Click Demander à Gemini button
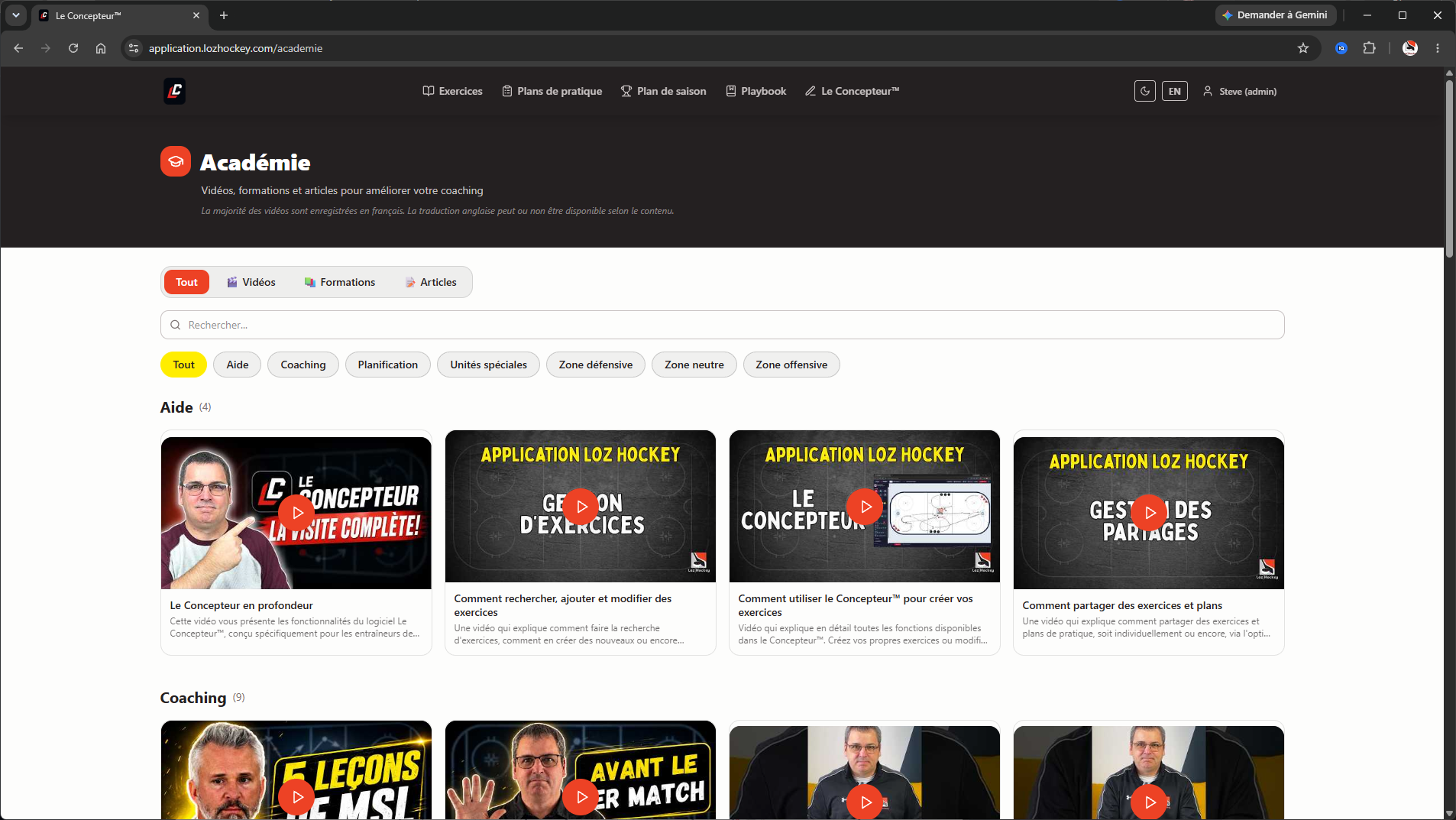 pyautogui.click(x=1275, y=15)
